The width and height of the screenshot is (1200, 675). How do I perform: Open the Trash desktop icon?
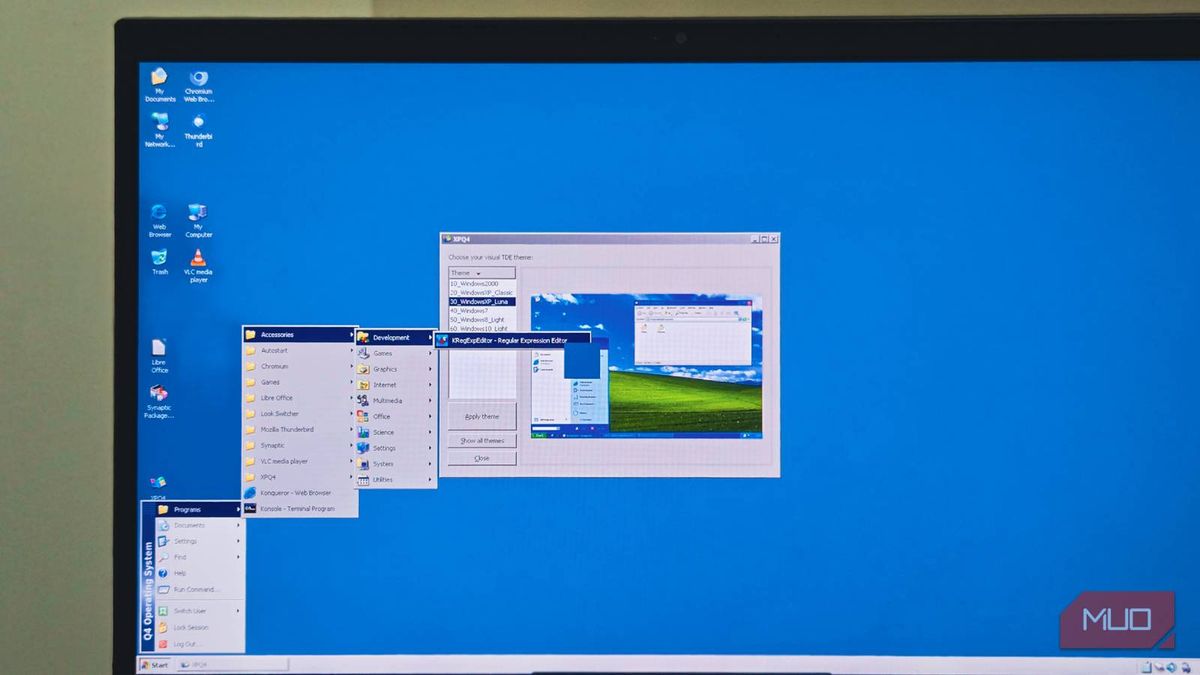[159, 262]
